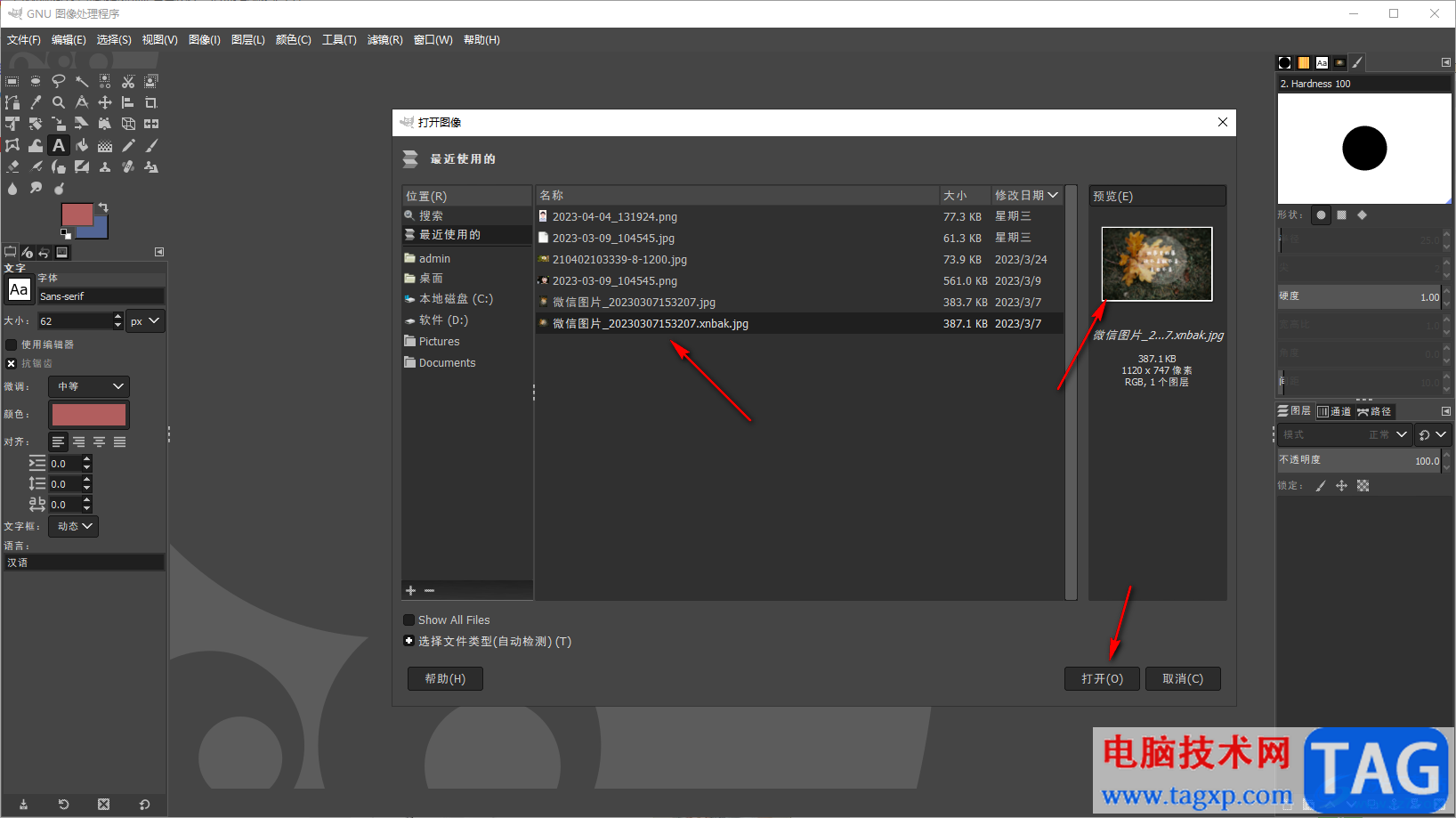Open the Filters menu (滤镜)

coord(384,40)
